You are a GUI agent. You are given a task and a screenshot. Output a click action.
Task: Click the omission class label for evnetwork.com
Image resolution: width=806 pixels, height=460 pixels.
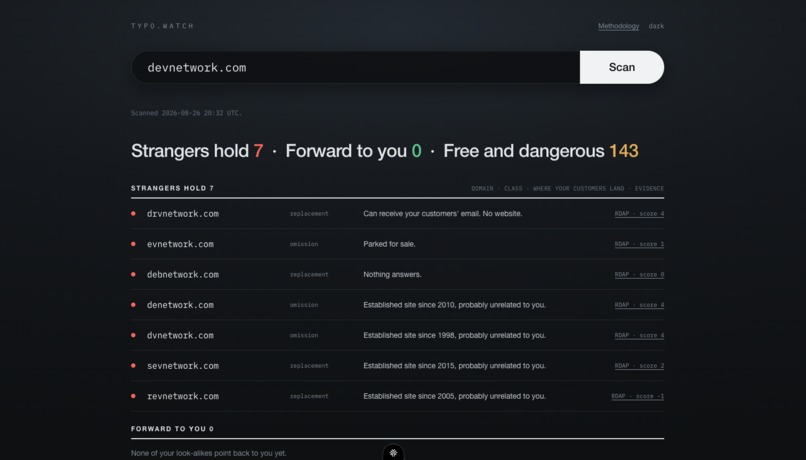pos(304,244)
